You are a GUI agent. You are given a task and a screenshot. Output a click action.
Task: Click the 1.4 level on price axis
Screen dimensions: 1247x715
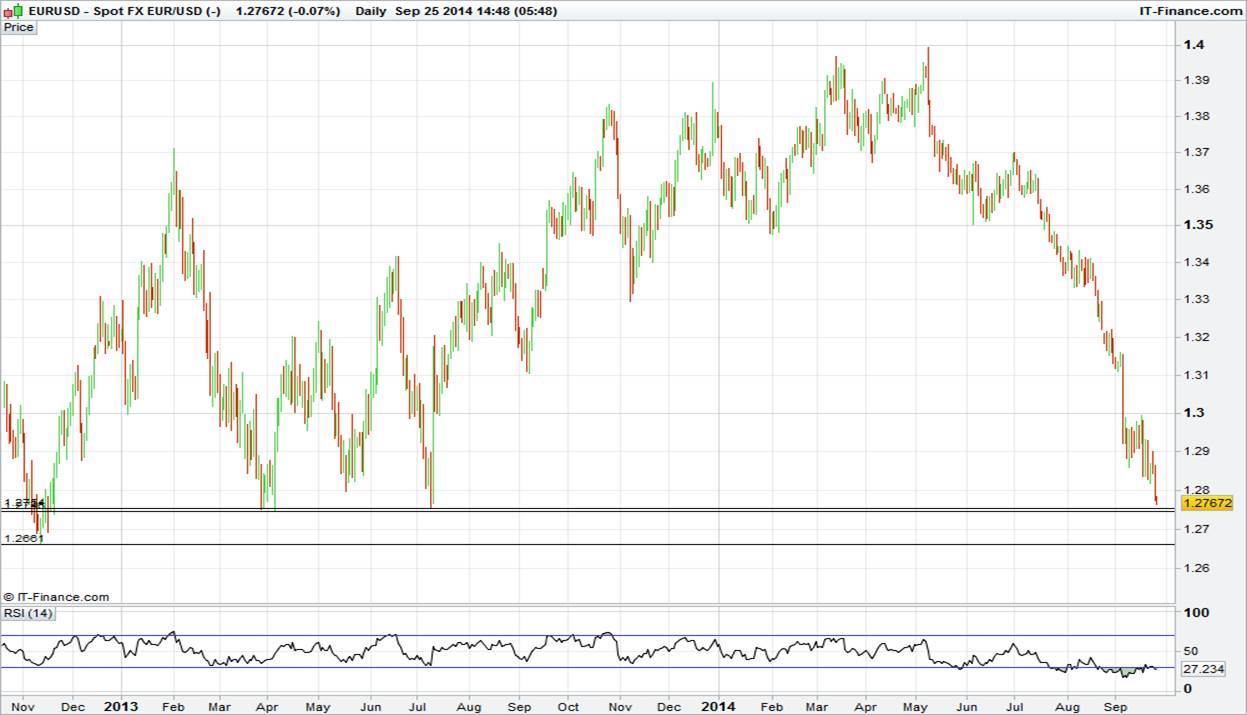[1193, 45]
